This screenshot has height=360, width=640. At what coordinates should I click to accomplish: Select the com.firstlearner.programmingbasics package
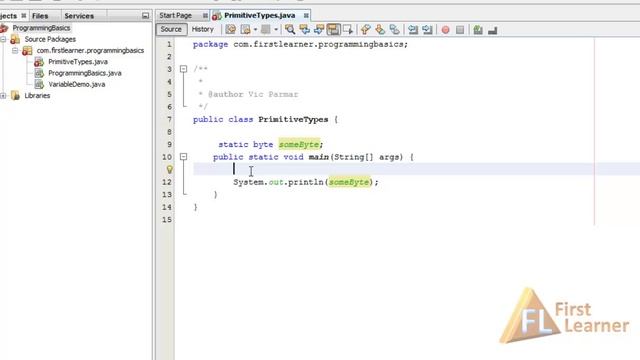pyautogui.click(x=90, y=51)
